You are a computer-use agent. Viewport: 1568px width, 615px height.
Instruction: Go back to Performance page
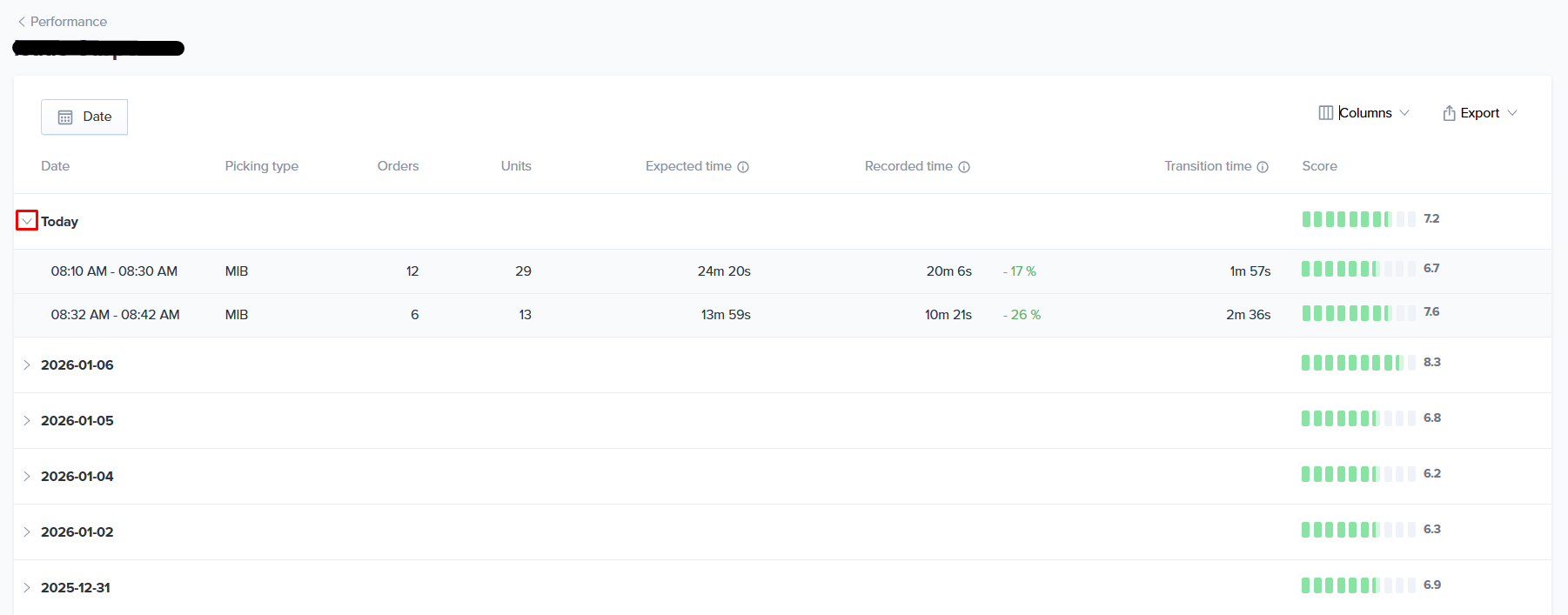(68, 22)
